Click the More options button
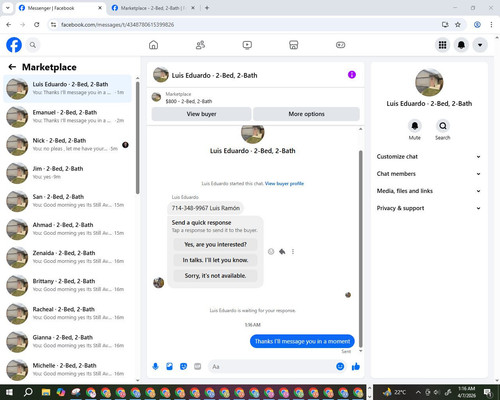500x400 pixels. pos(306,114)
